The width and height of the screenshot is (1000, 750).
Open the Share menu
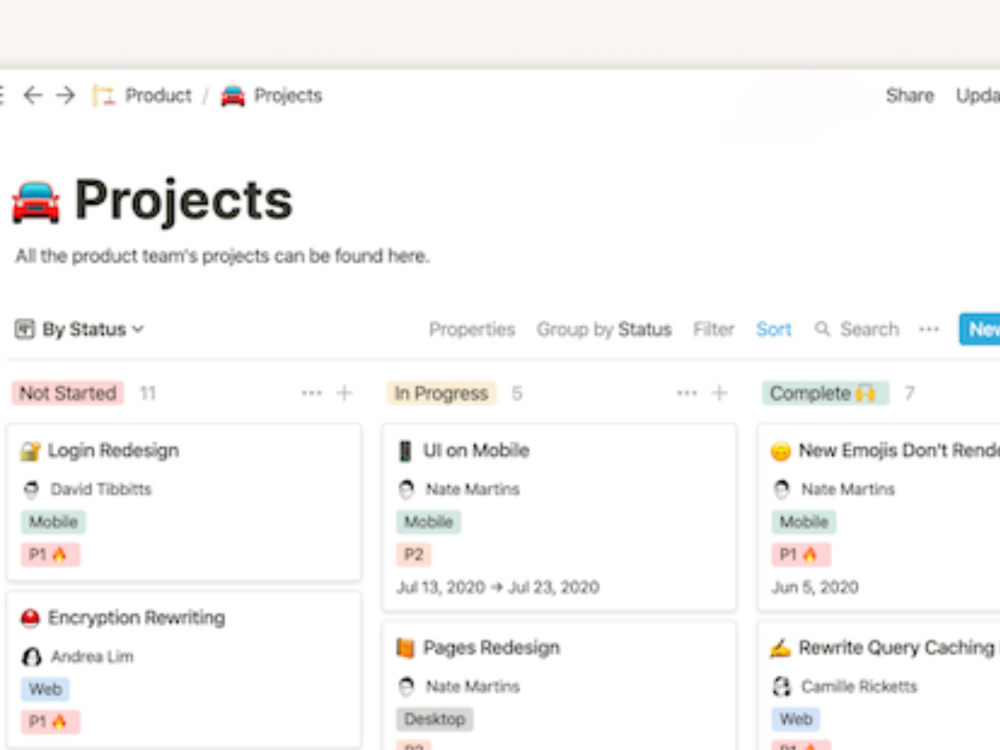[x=909, y=95]
